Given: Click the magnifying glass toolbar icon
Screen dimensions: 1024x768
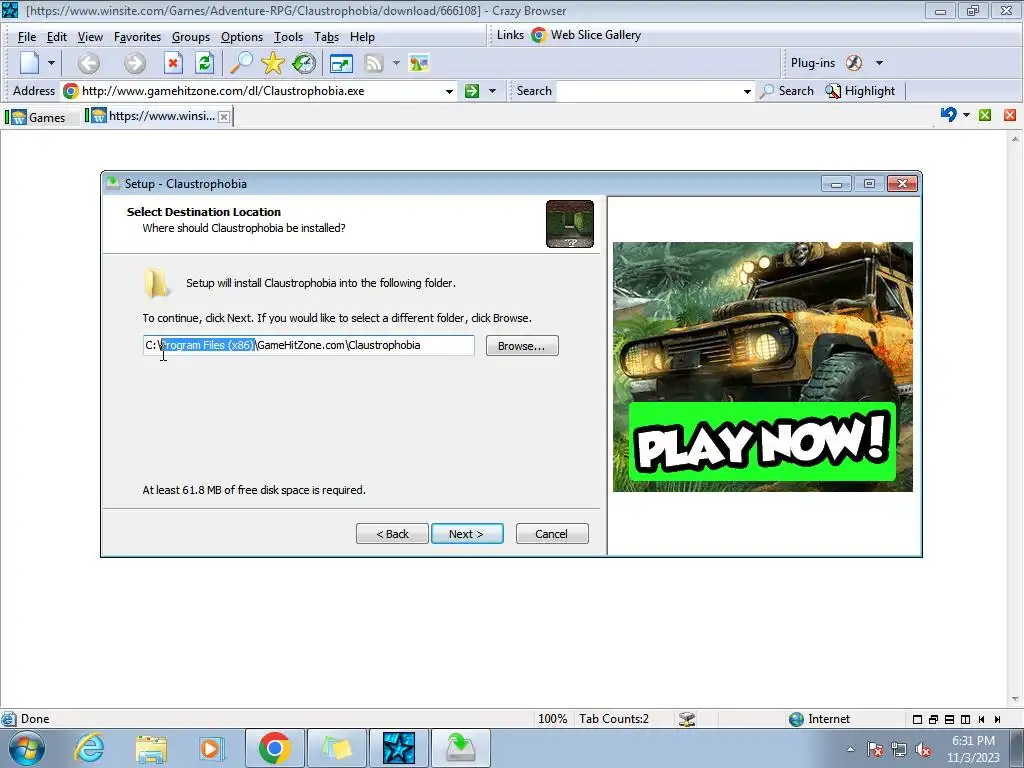Looking at the screenshot, I should coord(242,63).
